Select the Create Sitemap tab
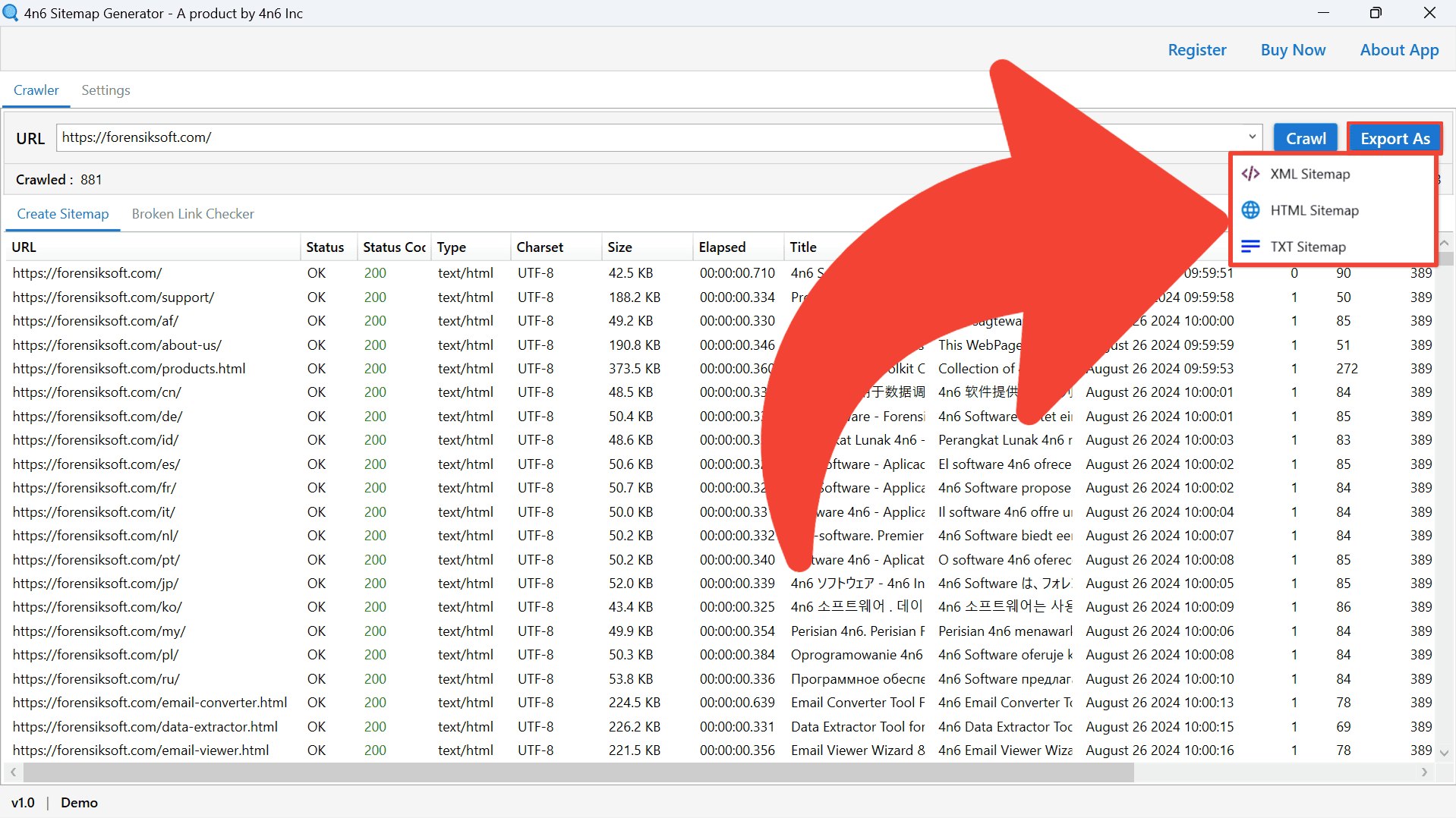Screen dimensions: 1456x818 tap(63, 214)
